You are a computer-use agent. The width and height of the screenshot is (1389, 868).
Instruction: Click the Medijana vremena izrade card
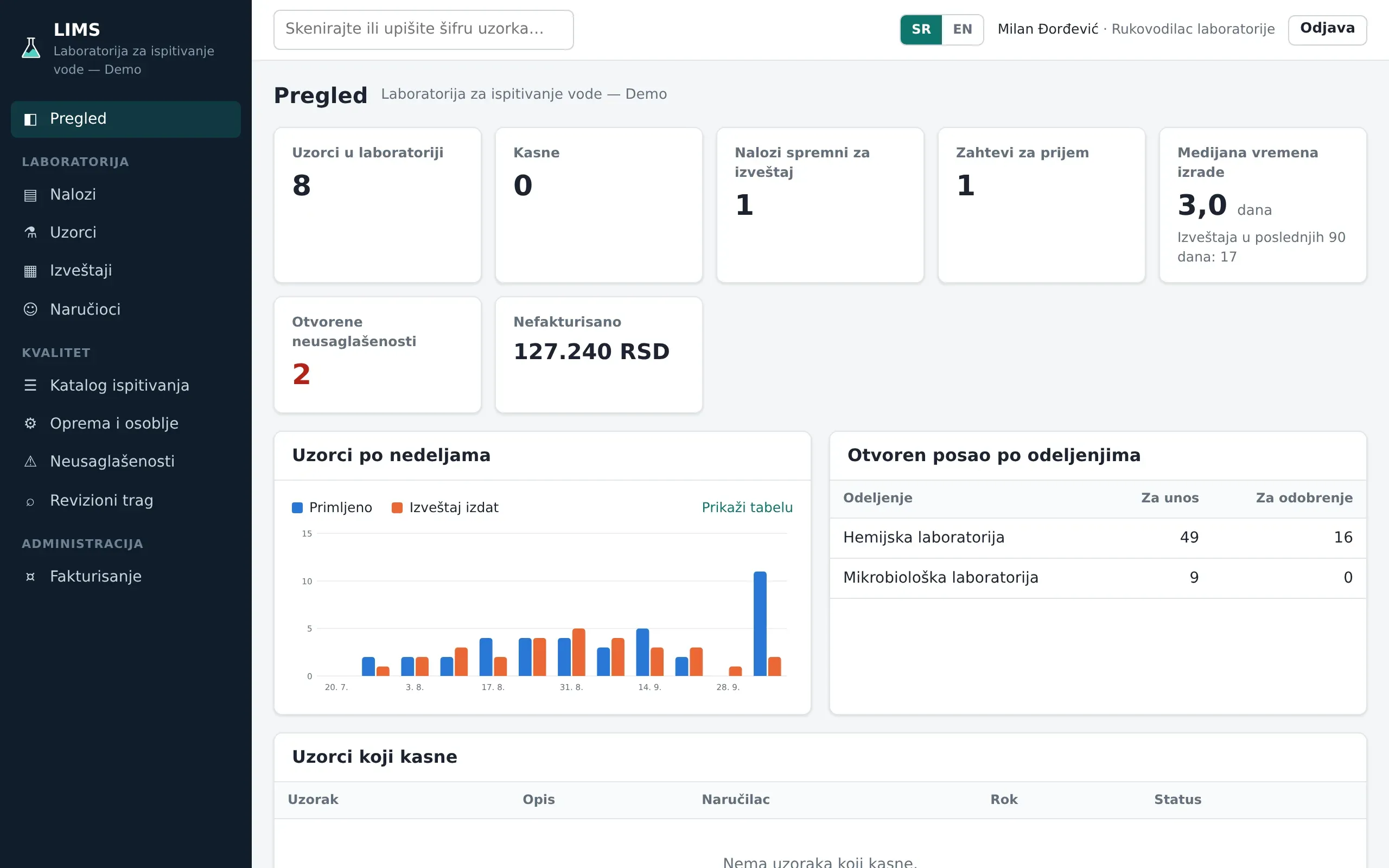click(1263, 205)
